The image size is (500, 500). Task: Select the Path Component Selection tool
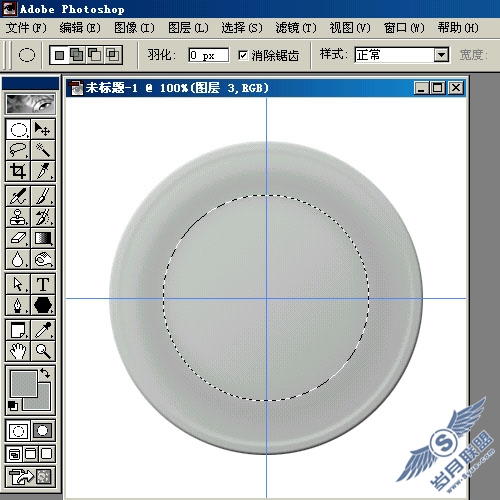click(x=18, y=284)
